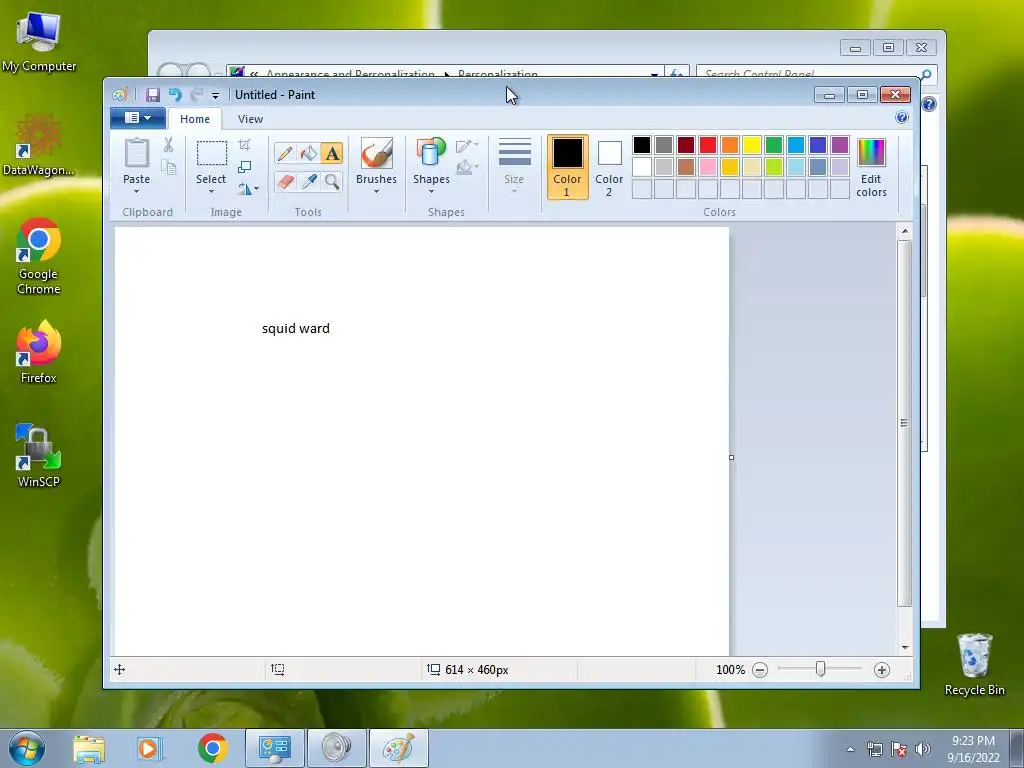1024x768 pixels.
Task: Open the Paint file menu button
Action: point(137,118)
